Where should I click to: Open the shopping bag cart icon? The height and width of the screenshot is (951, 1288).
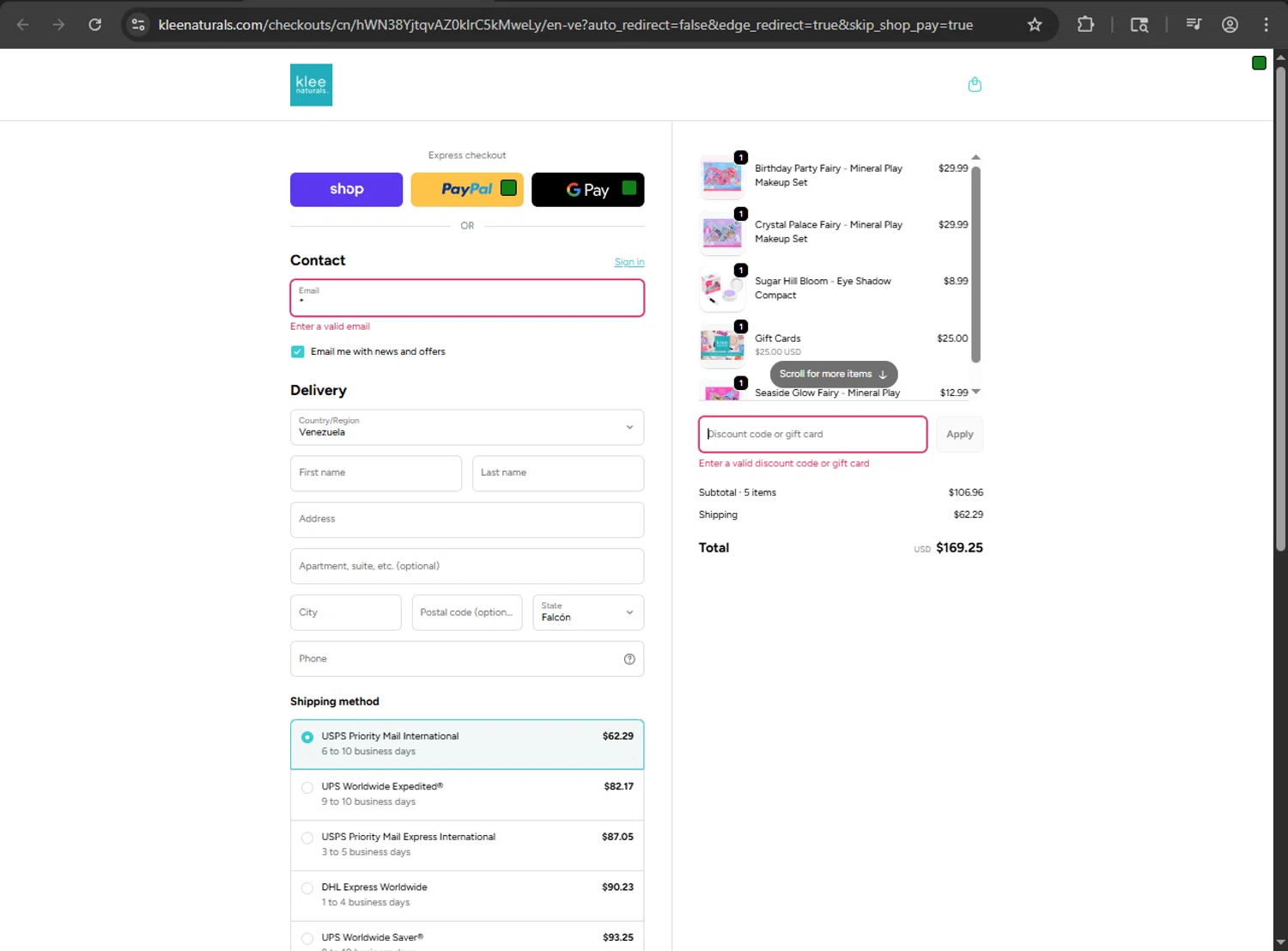(x=975, y=84)
